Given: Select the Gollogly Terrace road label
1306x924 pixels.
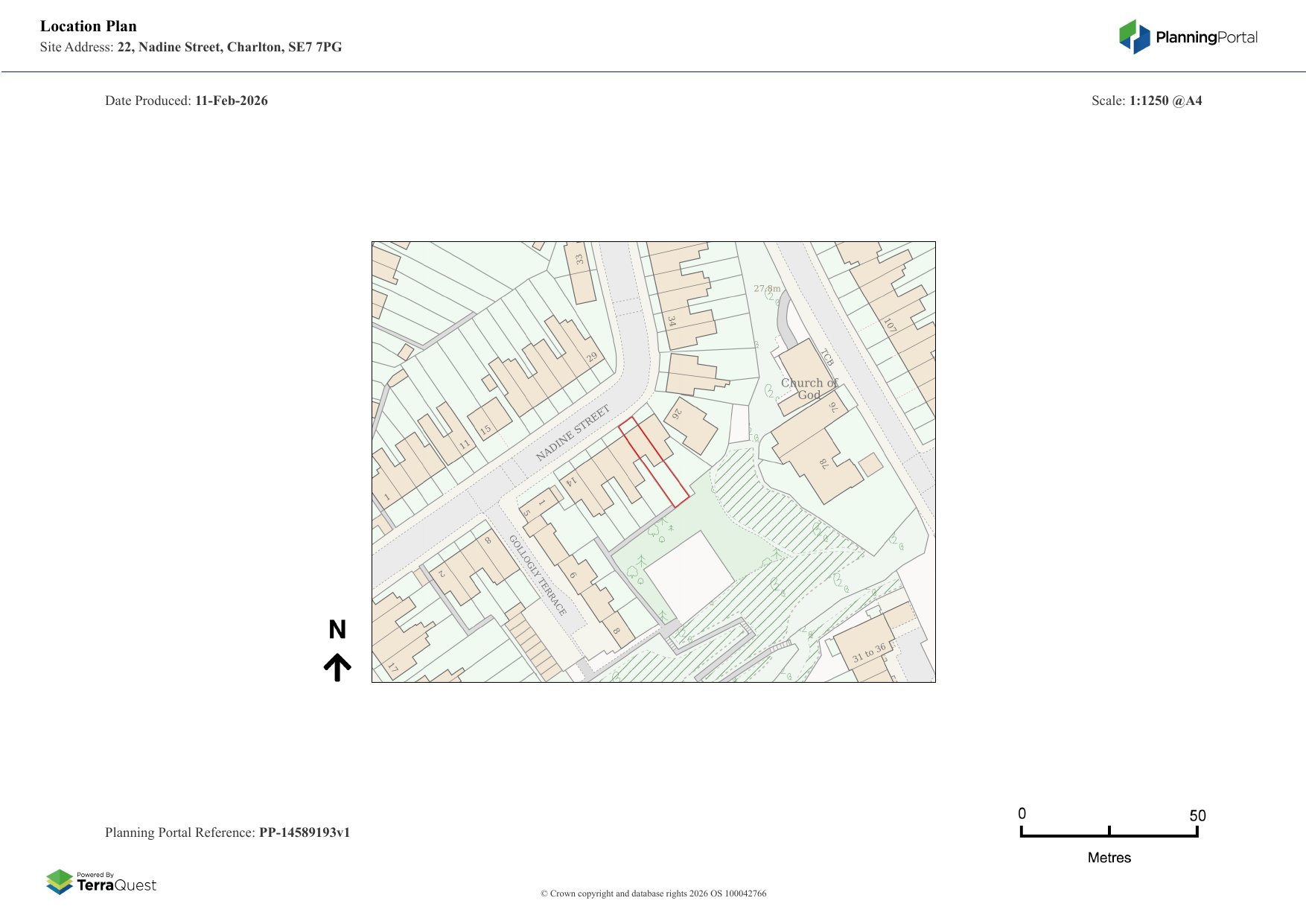Looking at the screenshot, I should [x=538, y=575].
